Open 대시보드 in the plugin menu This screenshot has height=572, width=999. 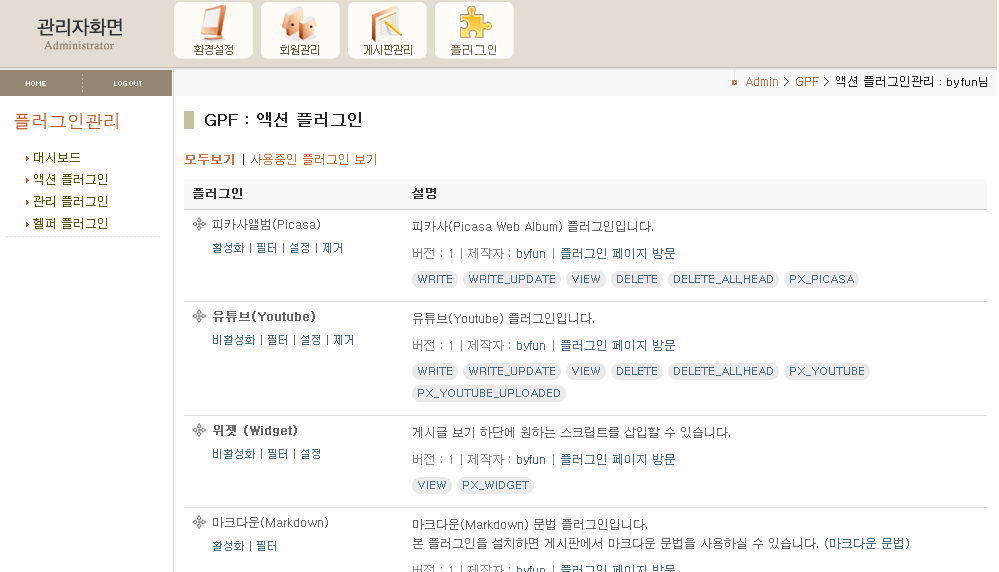(57, 157)
